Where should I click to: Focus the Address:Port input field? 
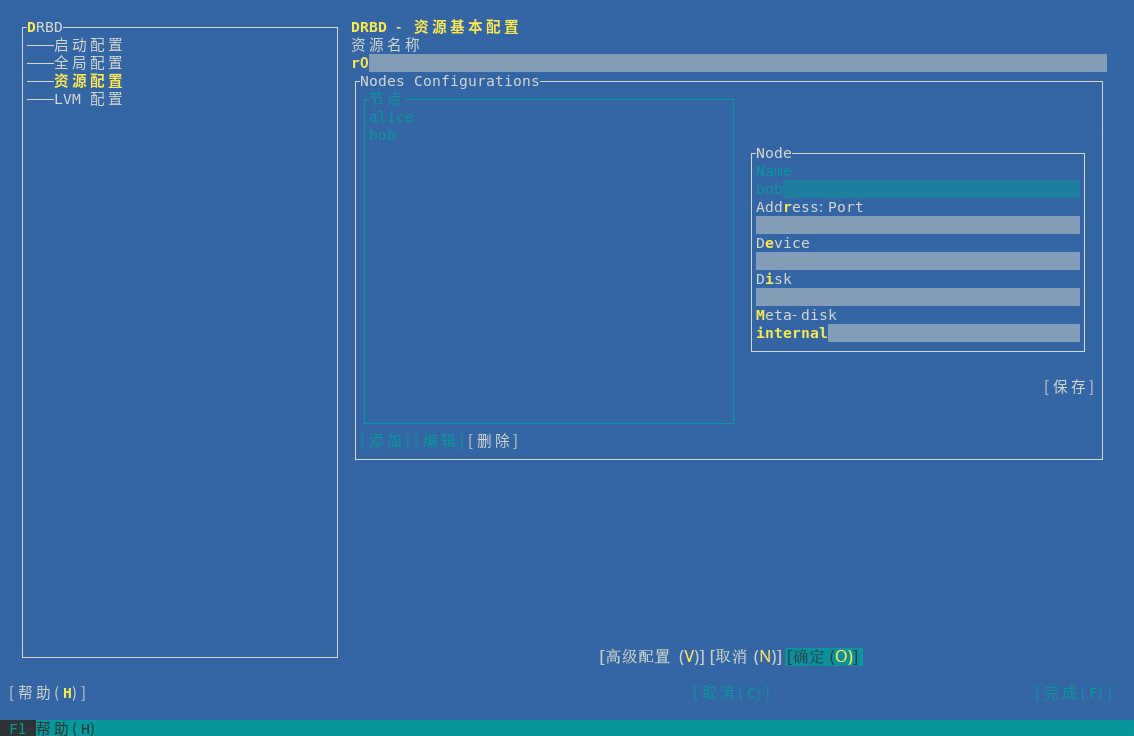point(918,225)
